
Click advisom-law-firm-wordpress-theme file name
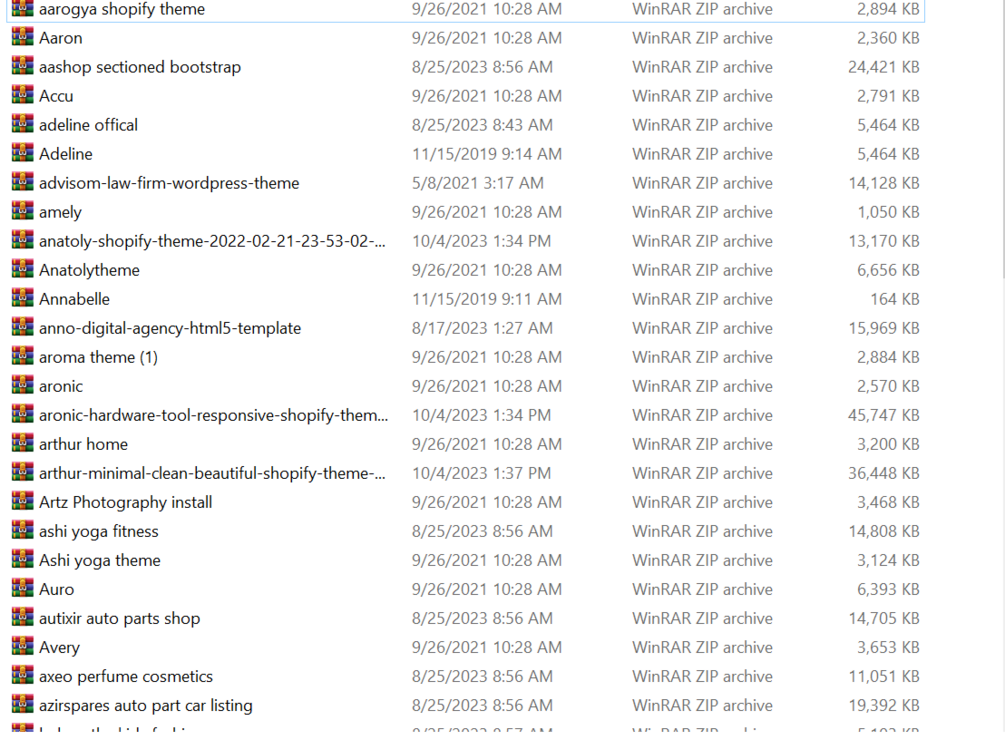(x=169, y=183)
